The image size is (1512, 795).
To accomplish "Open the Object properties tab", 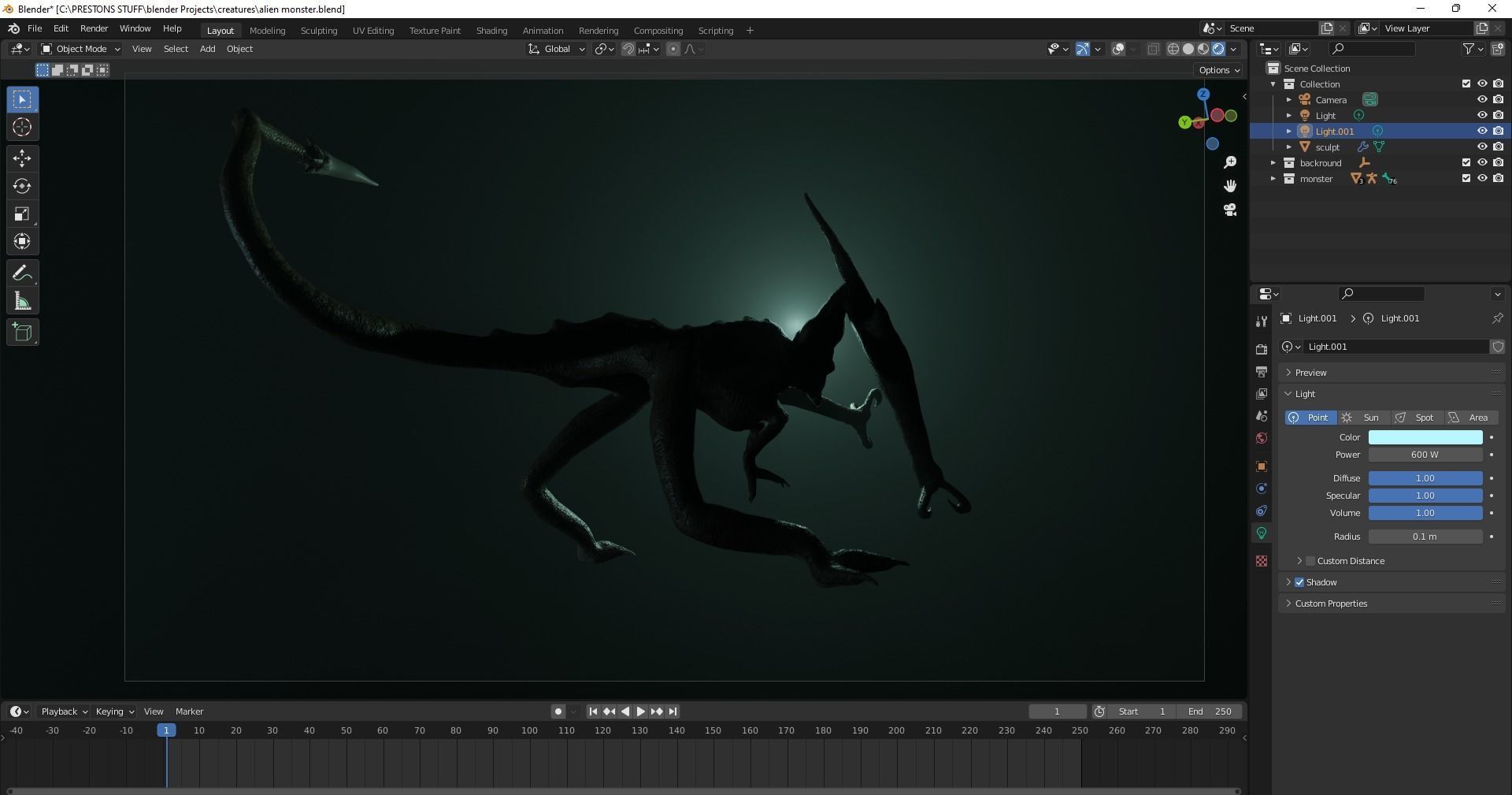I will [1262, 466].
